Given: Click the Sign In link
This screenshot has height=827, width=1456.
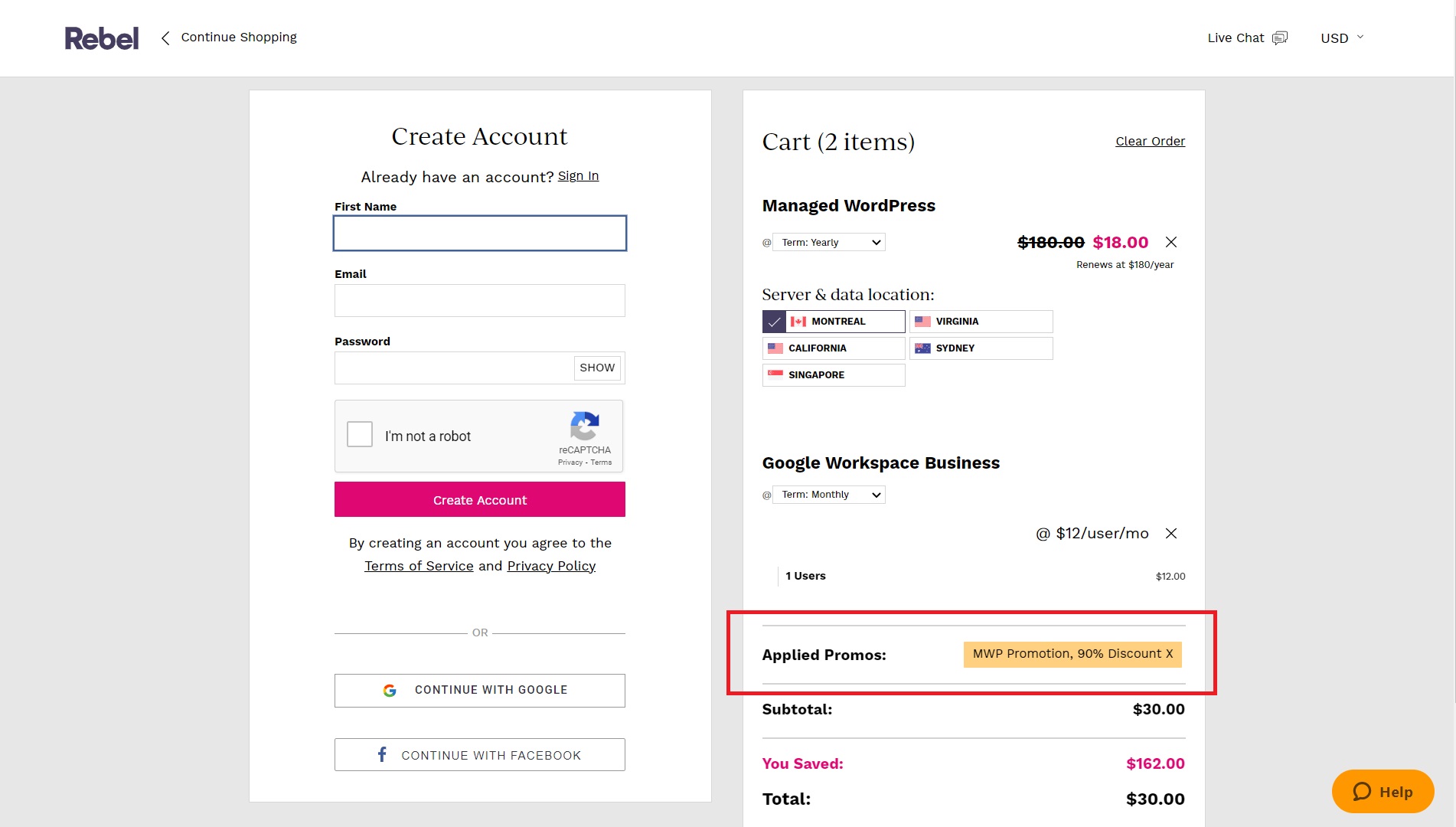Looking at the screenshot, I should click(x=578, y=176).
